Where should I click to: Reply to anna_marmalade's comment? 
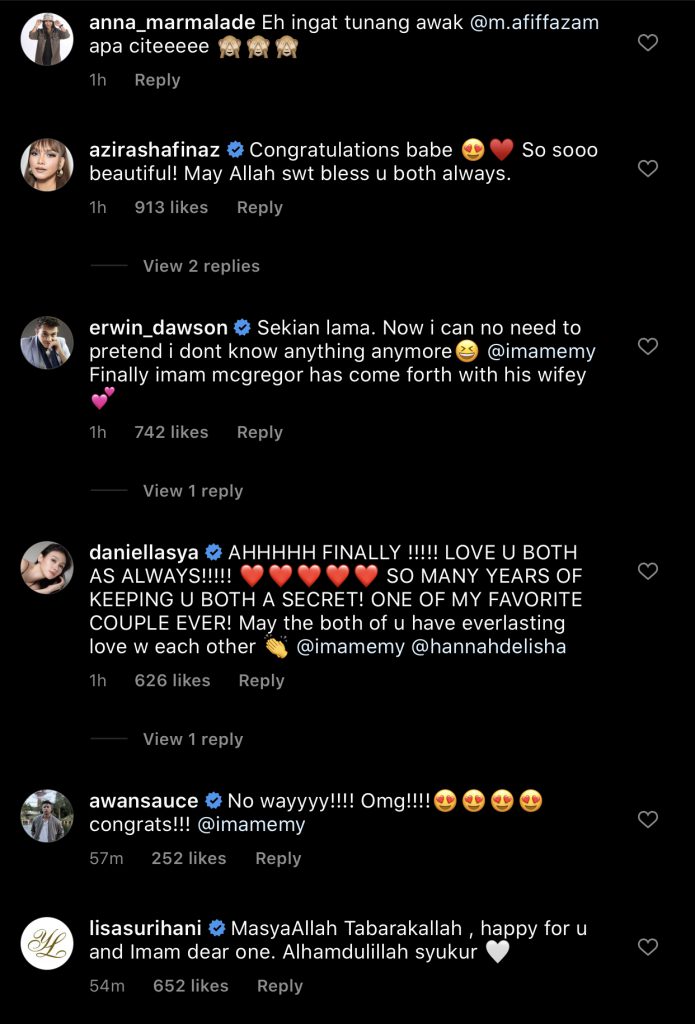click(157, 80)
